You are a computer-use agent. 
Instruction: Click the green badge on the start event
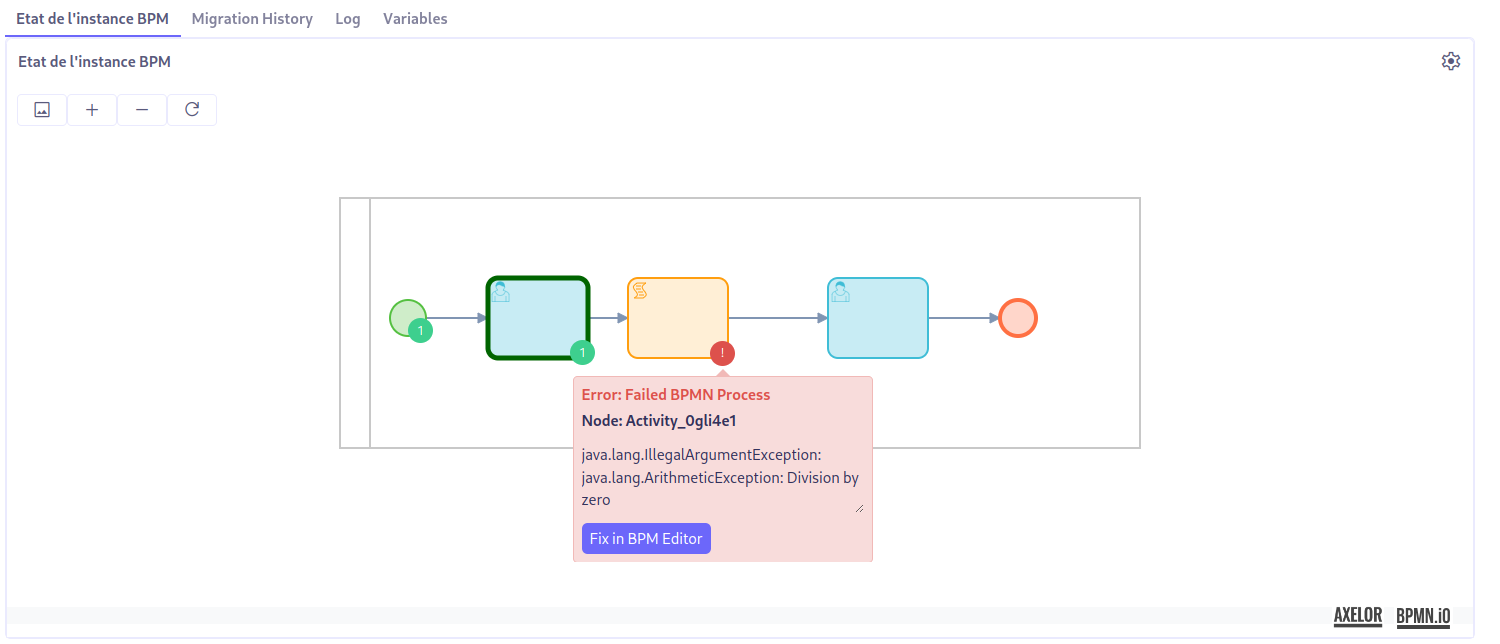pos(421,331)
